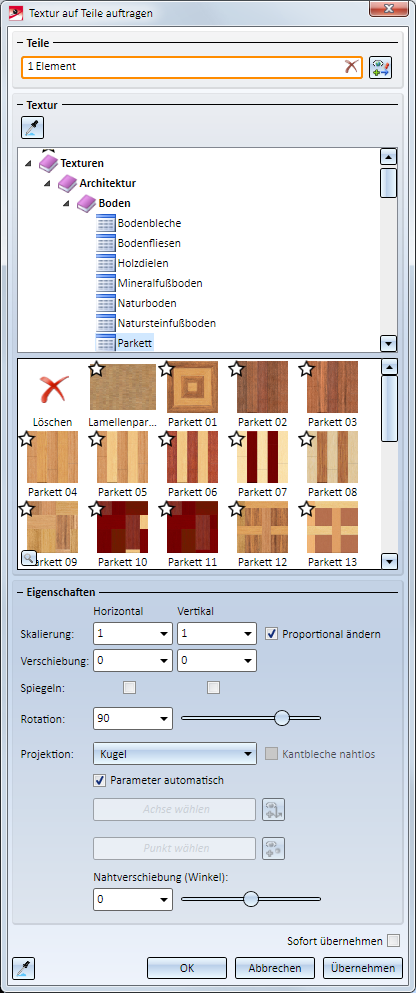Toggle favorite star on Parkett 01

pos(167,369)
